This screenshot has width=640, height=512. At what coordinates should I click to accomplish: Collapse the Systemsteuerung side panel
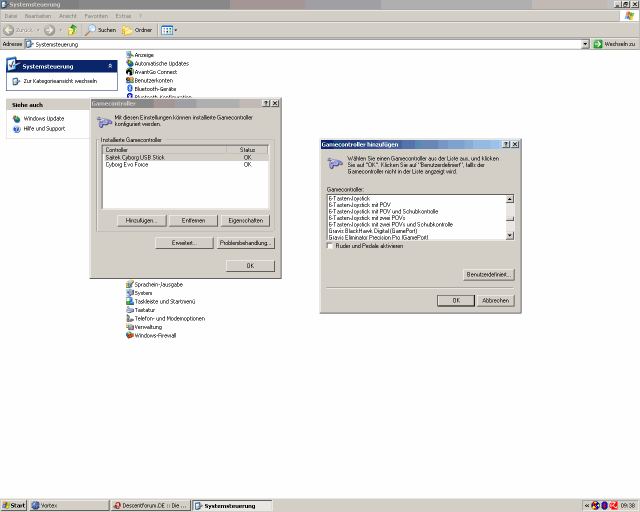point(110,66)
